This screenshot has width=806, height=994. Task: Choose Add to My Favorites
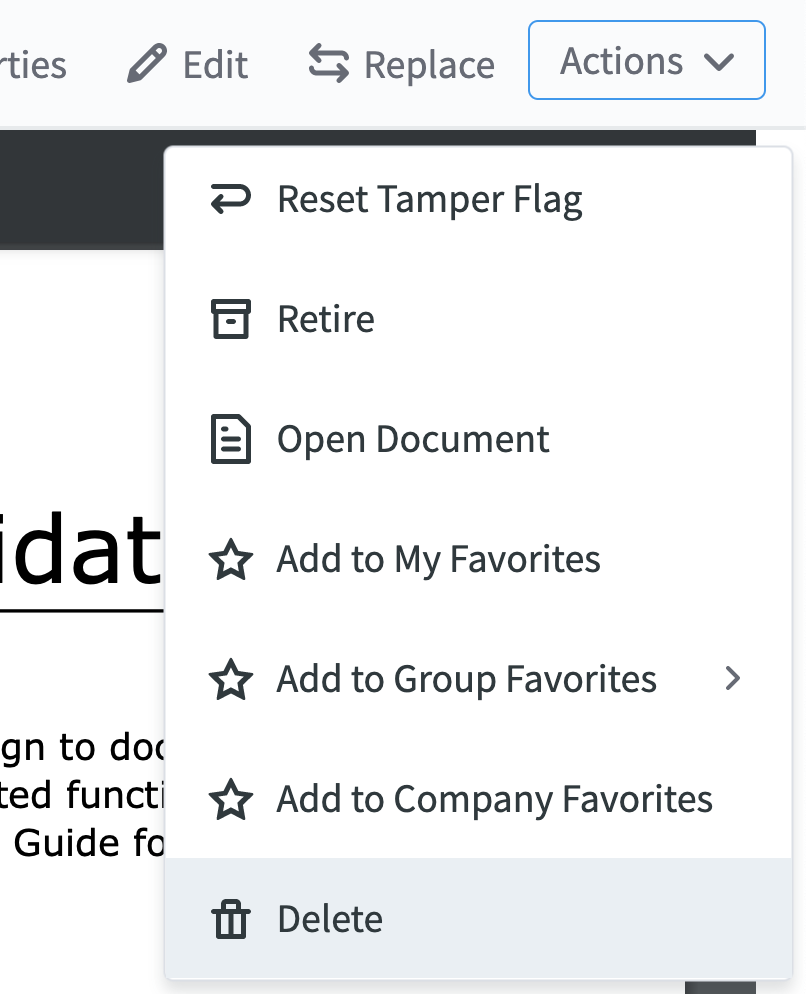coord(478,559)
